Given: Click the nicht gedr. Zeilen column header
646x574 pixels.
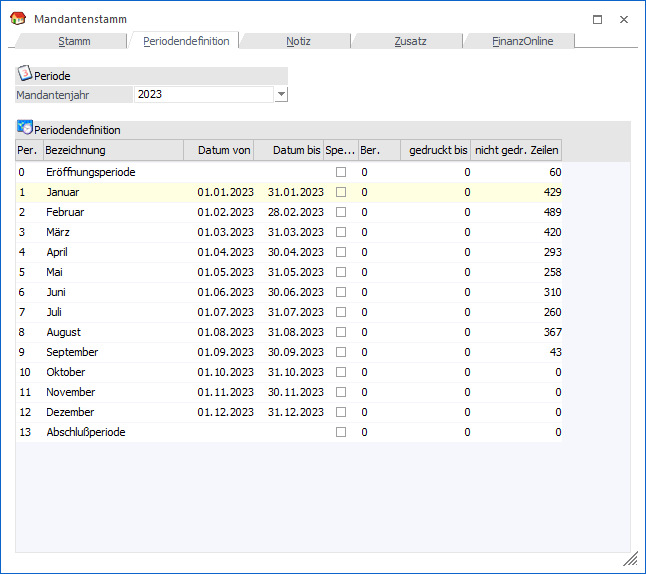Looking at the screenshot, I should pyautogui.click(x=516, y=150).
